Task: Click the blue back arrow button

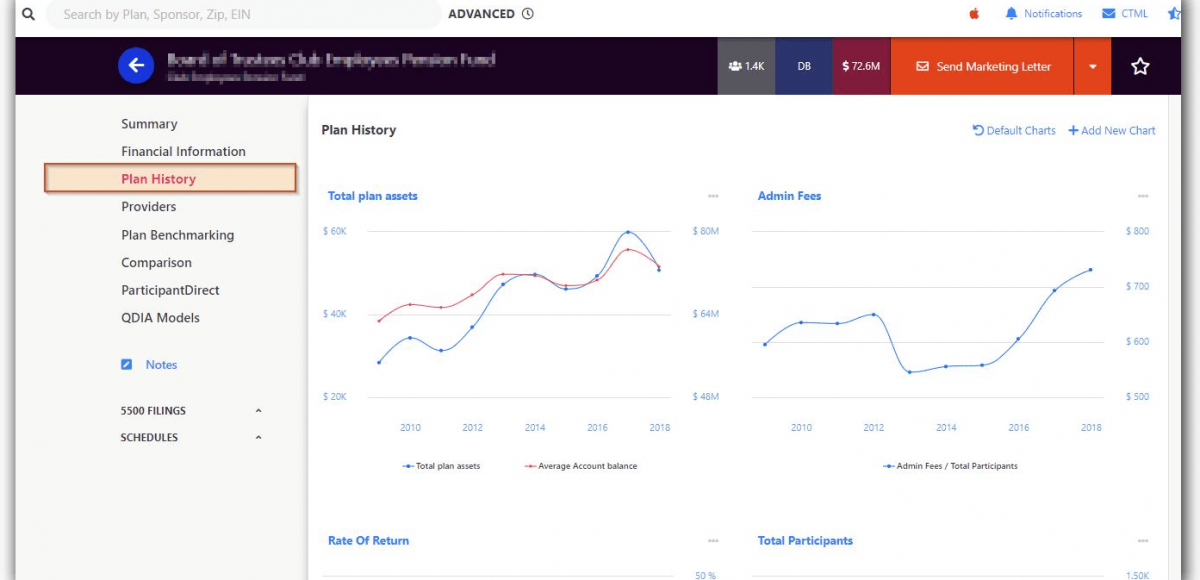Action: click(136, 66)
